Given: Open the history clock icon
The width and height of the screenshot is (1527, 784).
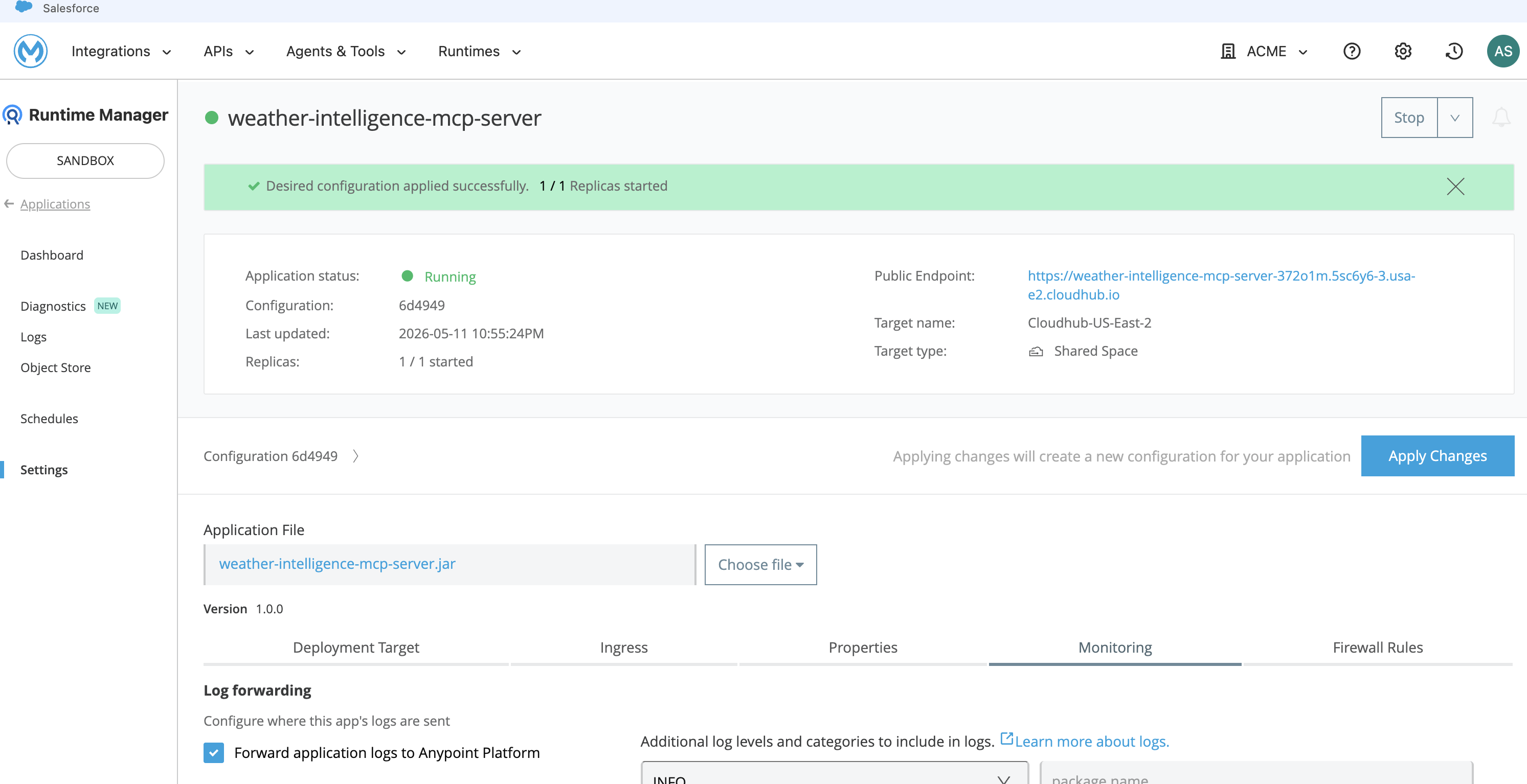Looking at the screenshot, I should [1453, 52].
